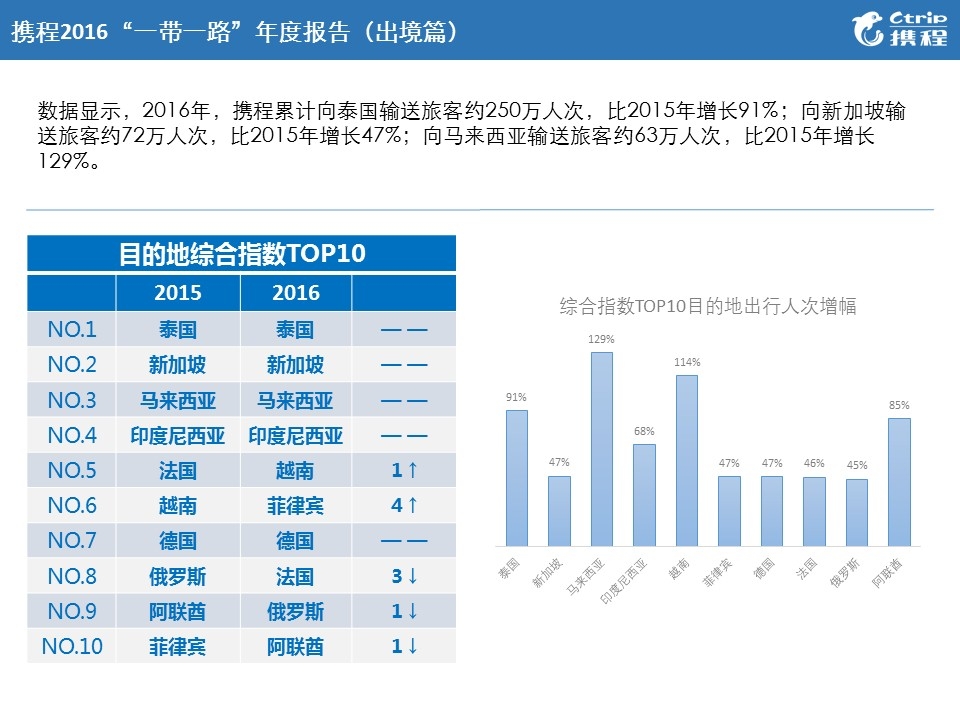Select 俄罗斯 in the 2015 column
The image size is (960, 720).
pyautogui.click(x=178, y=577)
